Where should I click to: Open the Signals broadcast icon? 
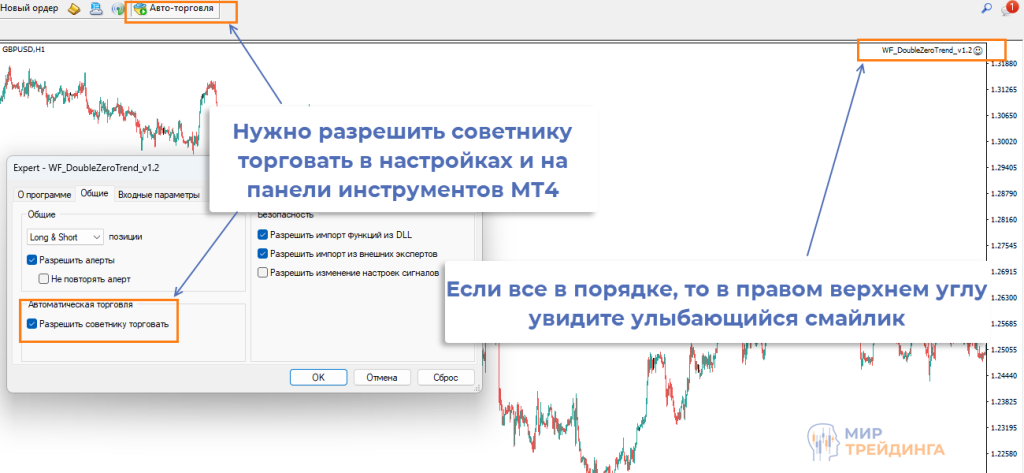pos(118,9)
